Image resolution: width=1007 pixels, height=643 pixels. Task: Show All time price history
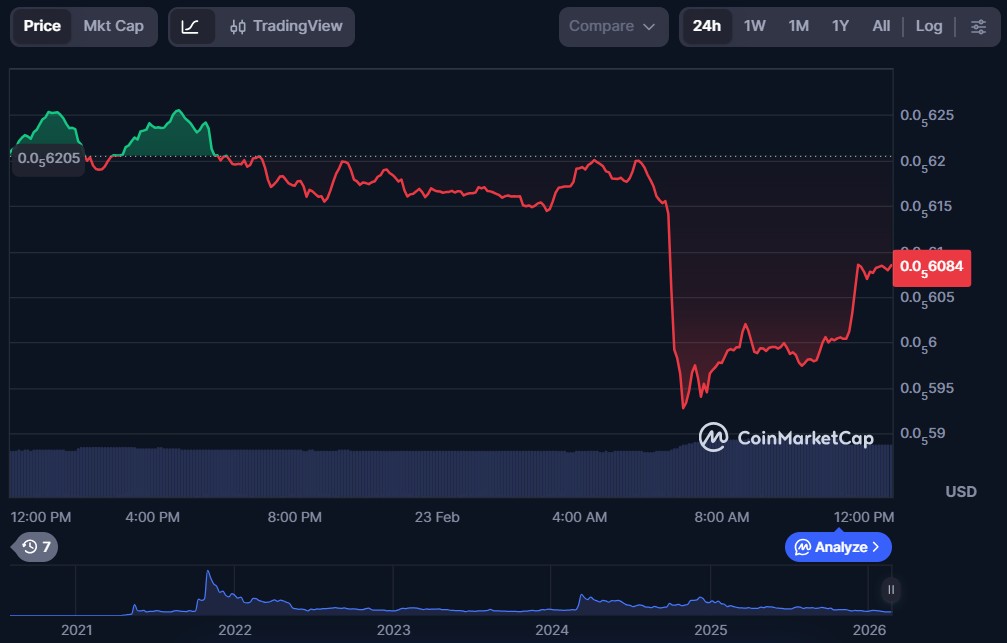point(880,27)
